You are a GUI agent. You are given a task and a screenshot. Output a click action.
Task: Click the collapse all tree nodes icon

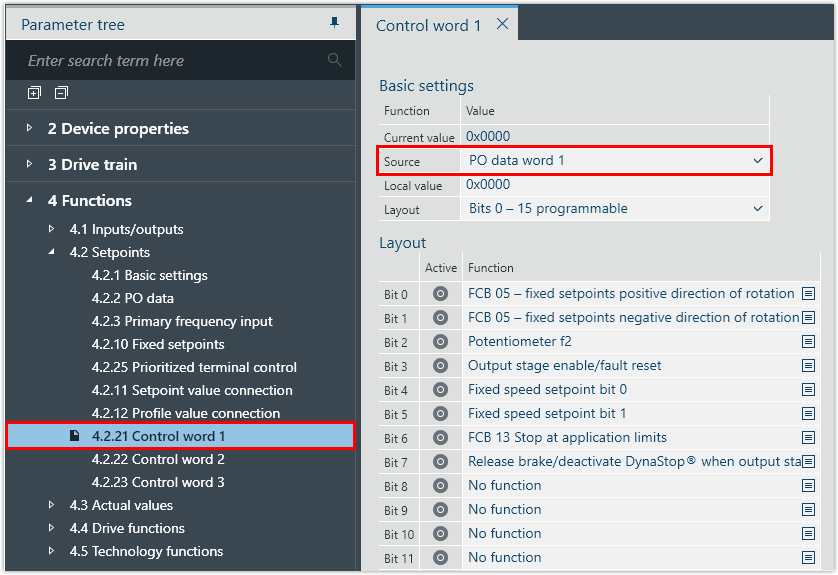61,93
